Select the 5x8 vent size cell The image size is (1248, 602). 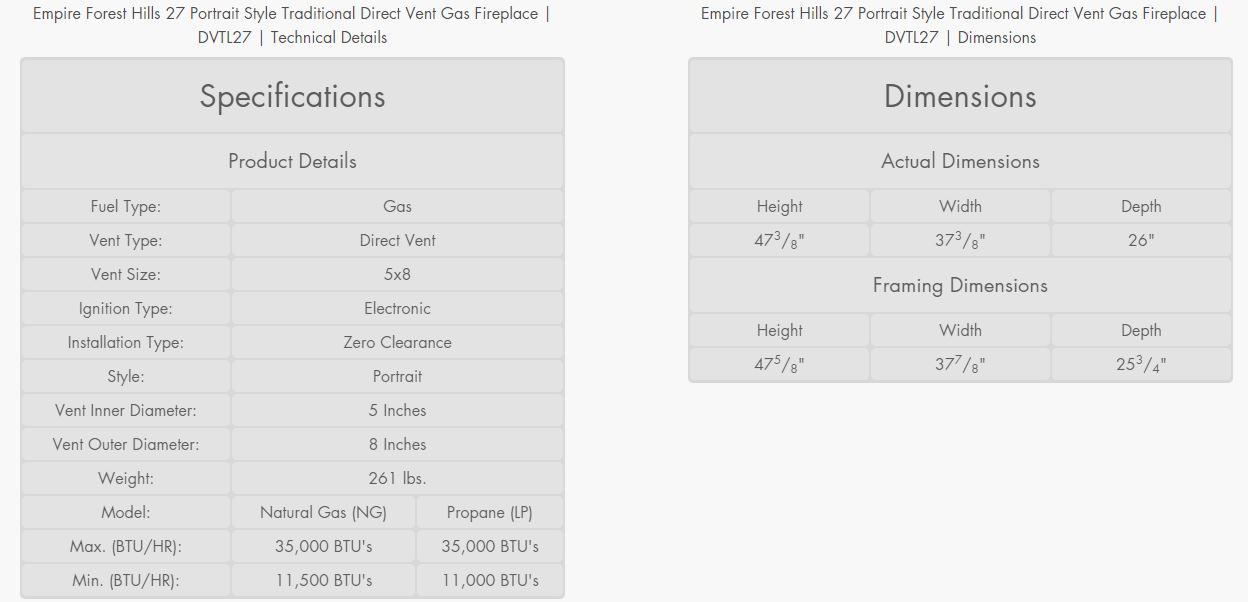tap(397, 274)
